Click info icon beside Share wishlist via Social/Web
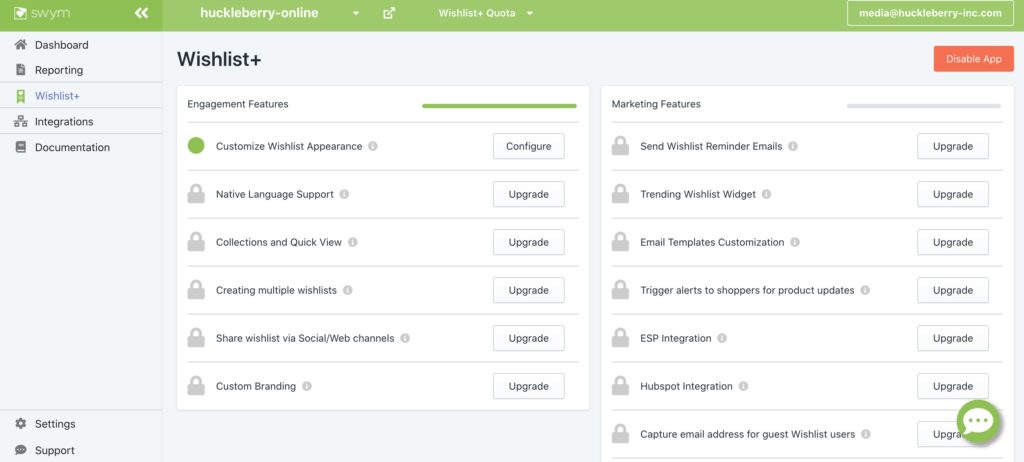Image resolution: width=1024 pixels, height=462 pixels. (405, 338)
